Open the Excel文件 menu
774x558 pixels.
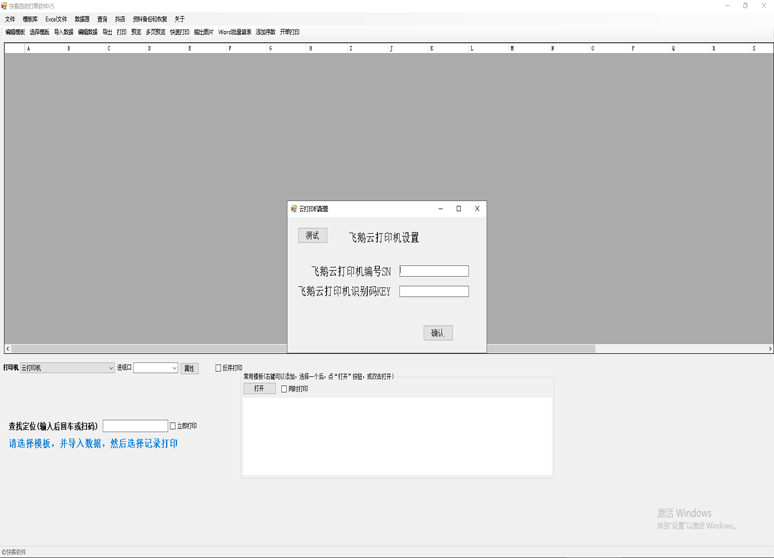pos(56,19)
